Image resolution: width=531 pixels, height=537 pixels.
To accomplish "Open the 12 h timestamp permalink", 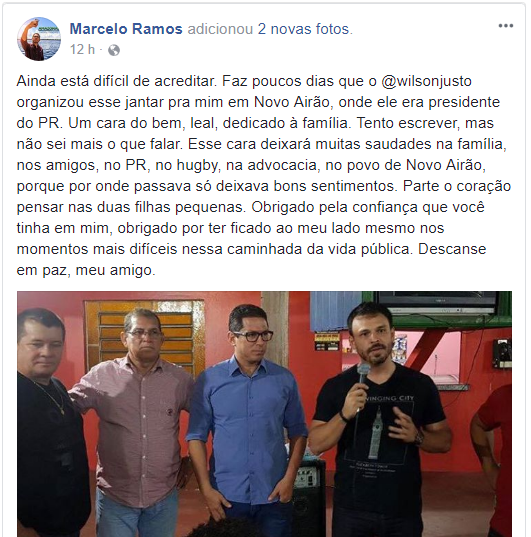I will [x=82, y=50].
